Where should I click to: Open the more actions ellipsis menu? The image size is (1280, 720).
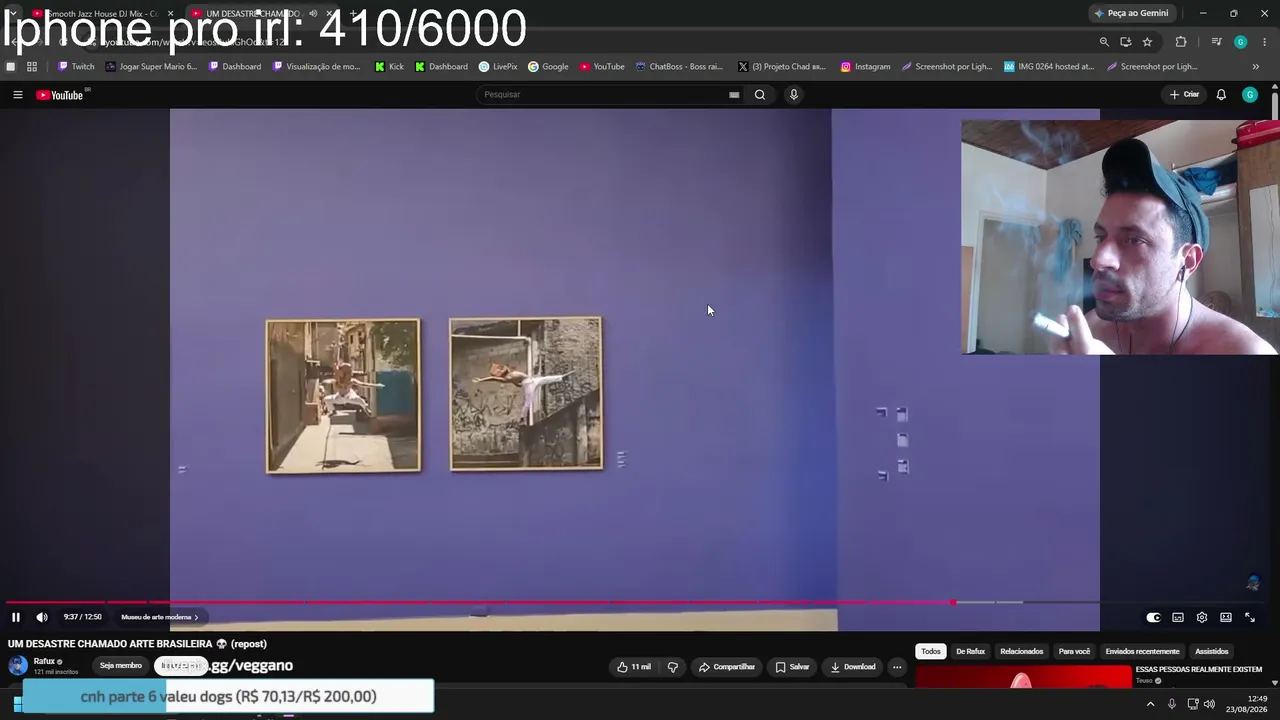(x=897, y=667)
